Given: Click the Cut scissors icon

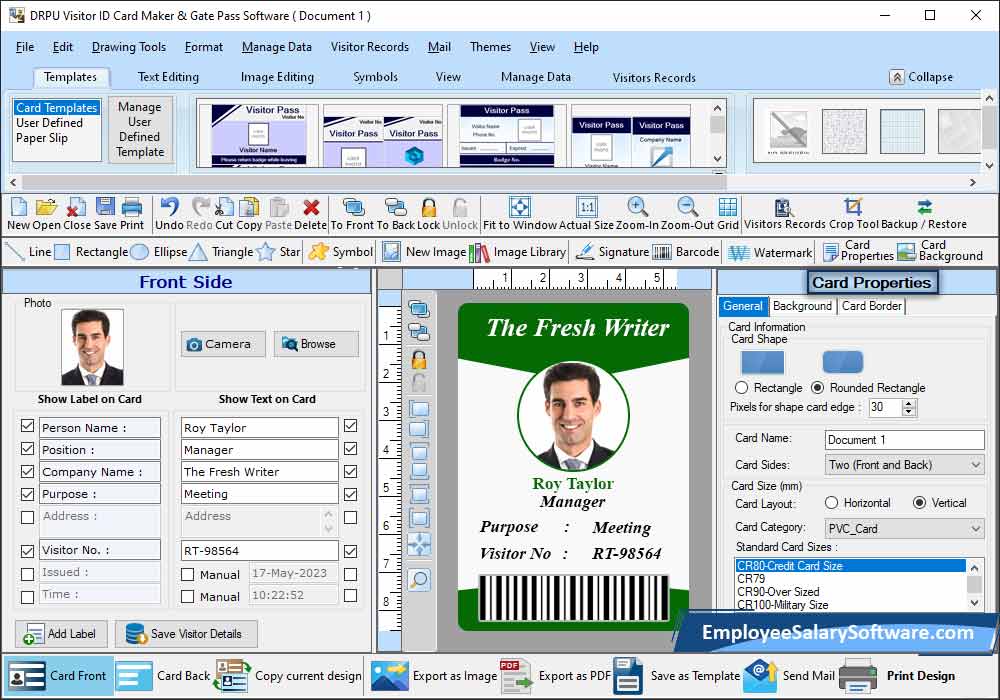Looking at the screenshot, I should [224, 207].
